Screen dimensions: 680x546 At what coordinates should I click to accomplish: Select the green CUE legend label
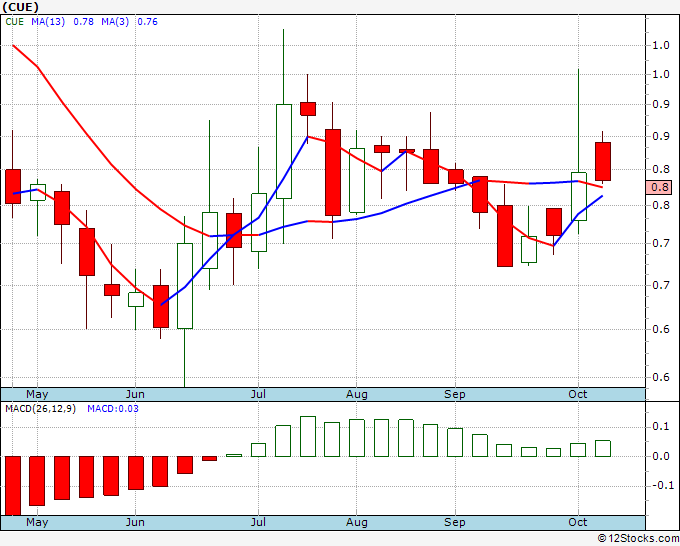click(x=15, y=22)
